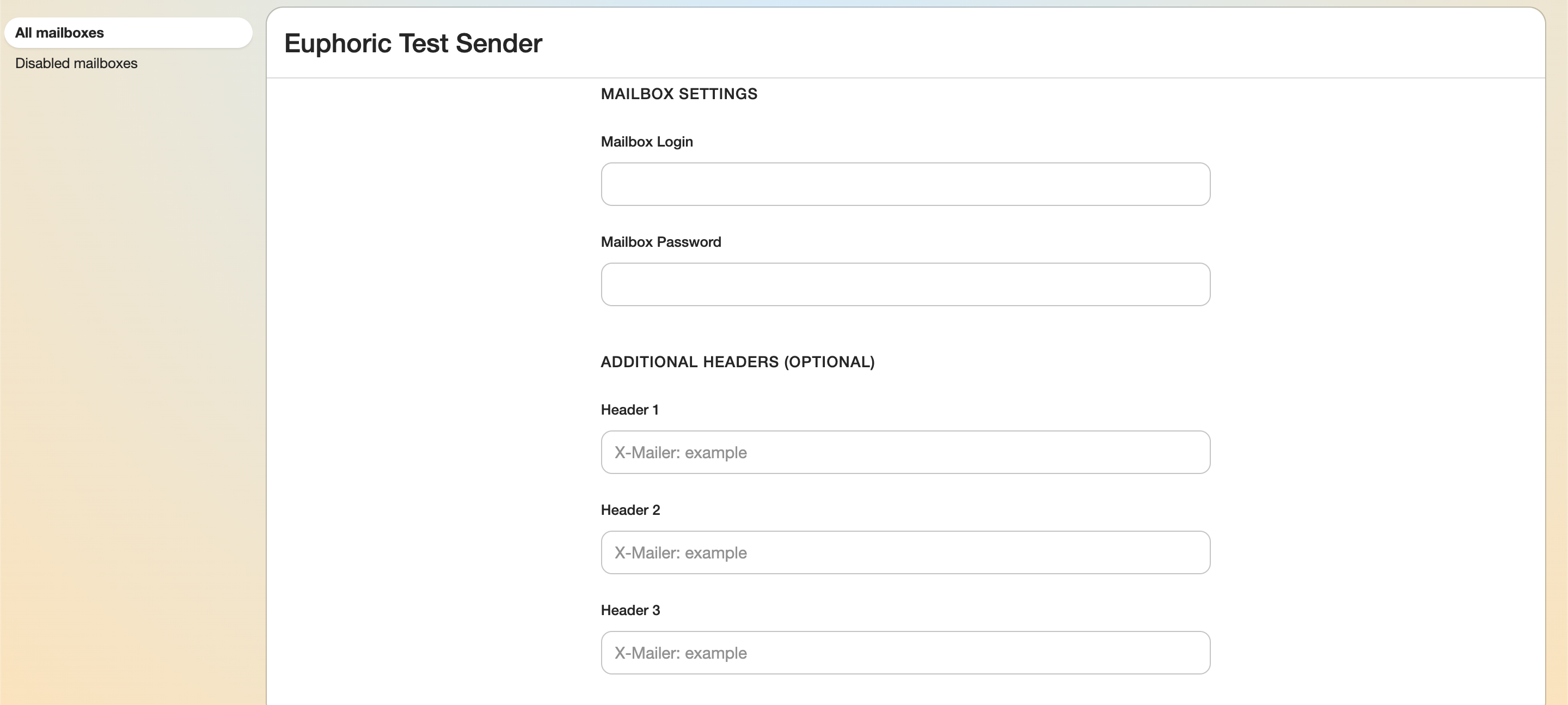Image resolution: width=1568 pixels, height=705 pixels.
Task: Click the X-Mailer placeholder in Header 1
Action: (x=680, y=453)
